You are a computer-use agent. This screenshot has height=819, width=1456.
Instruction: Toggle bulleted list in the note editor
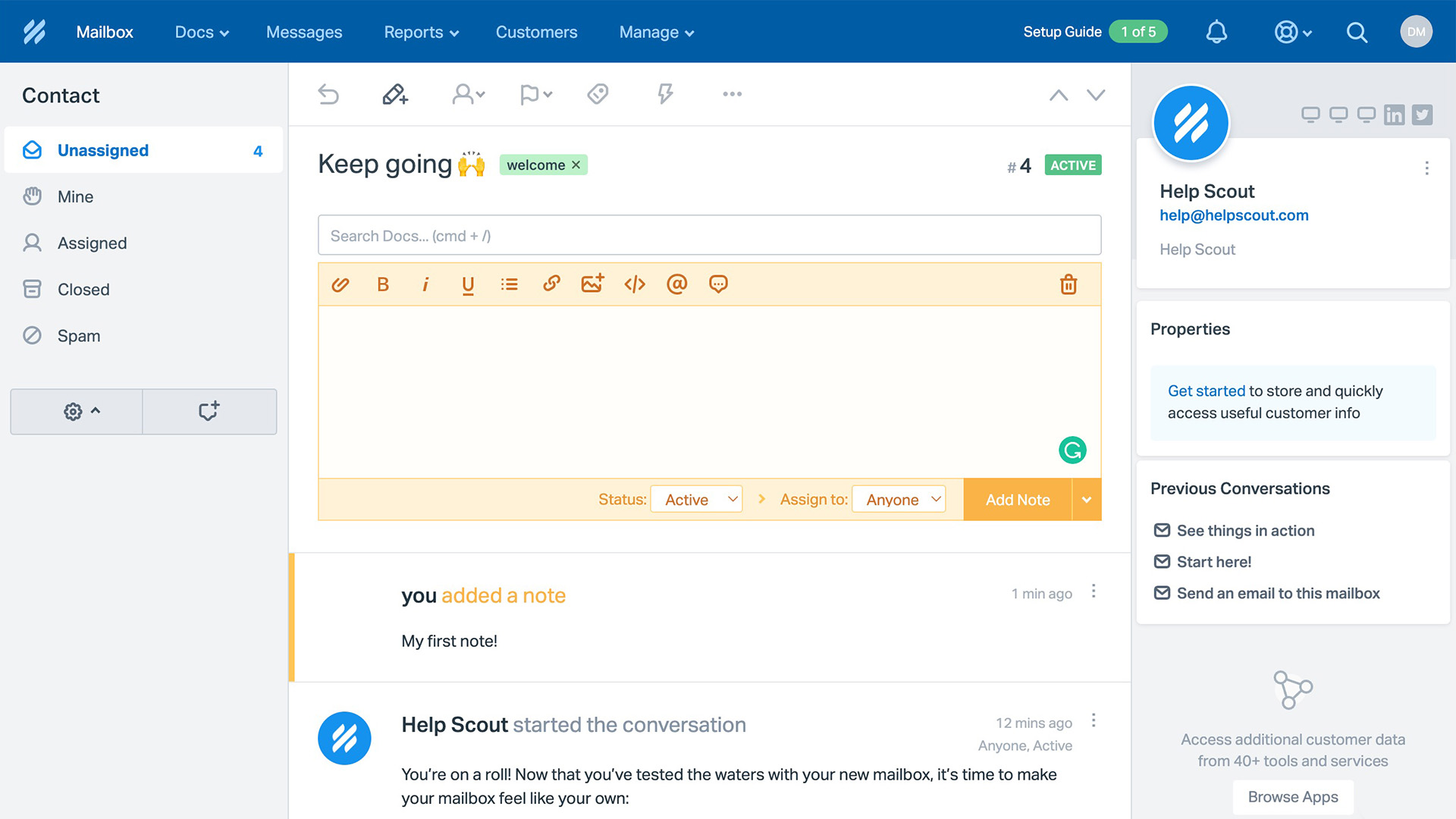click(510, 284)
